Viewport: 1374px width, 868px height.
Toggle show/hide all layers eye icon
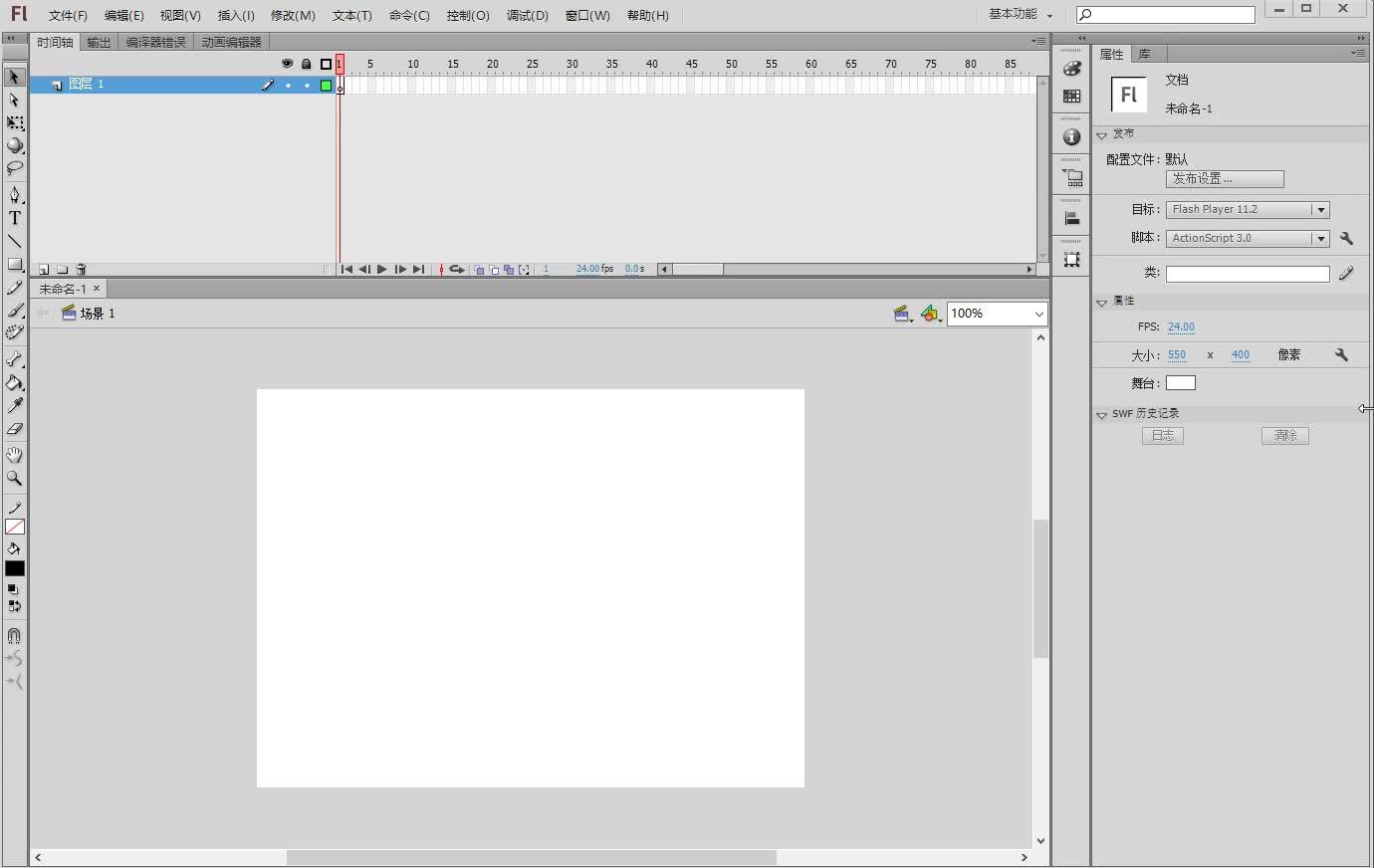pyautogui.click(x=287, y=64)
